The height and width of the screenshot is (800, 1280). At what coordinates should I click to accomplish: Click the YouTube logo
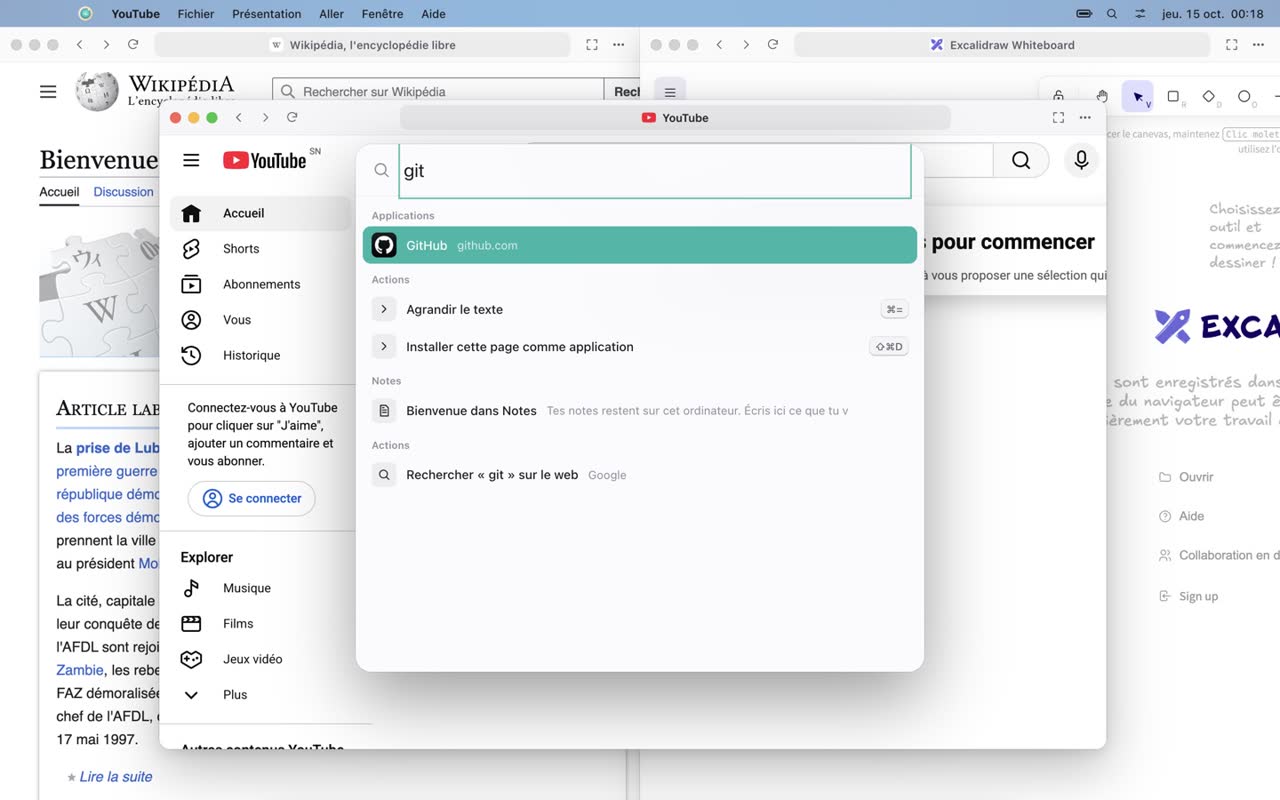point(265,160)
